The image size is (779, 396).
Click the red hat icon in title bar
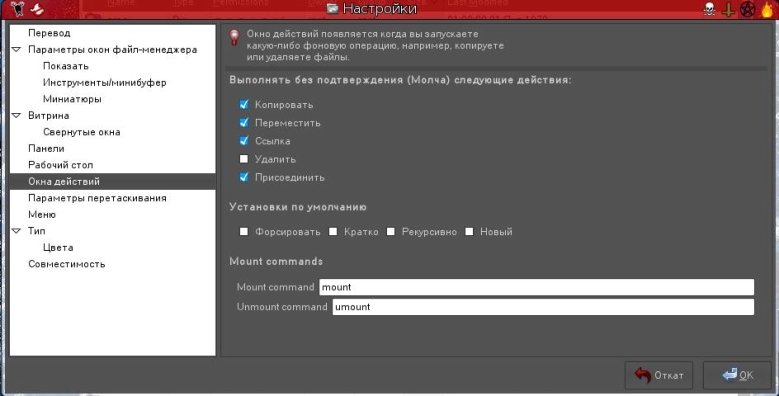pos(37,8)
